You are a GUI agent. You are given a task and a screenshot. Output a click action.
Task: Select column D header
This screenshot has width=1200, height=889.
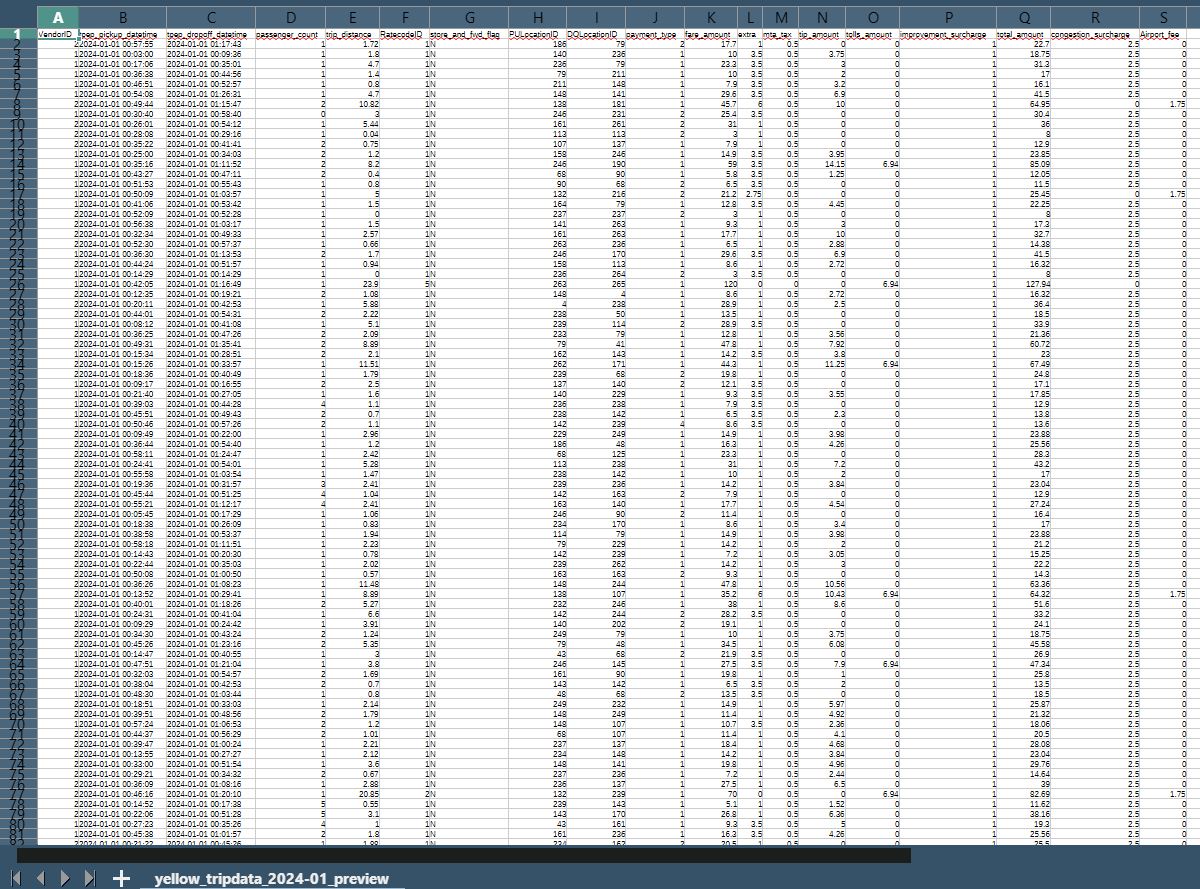click(291, 17)
